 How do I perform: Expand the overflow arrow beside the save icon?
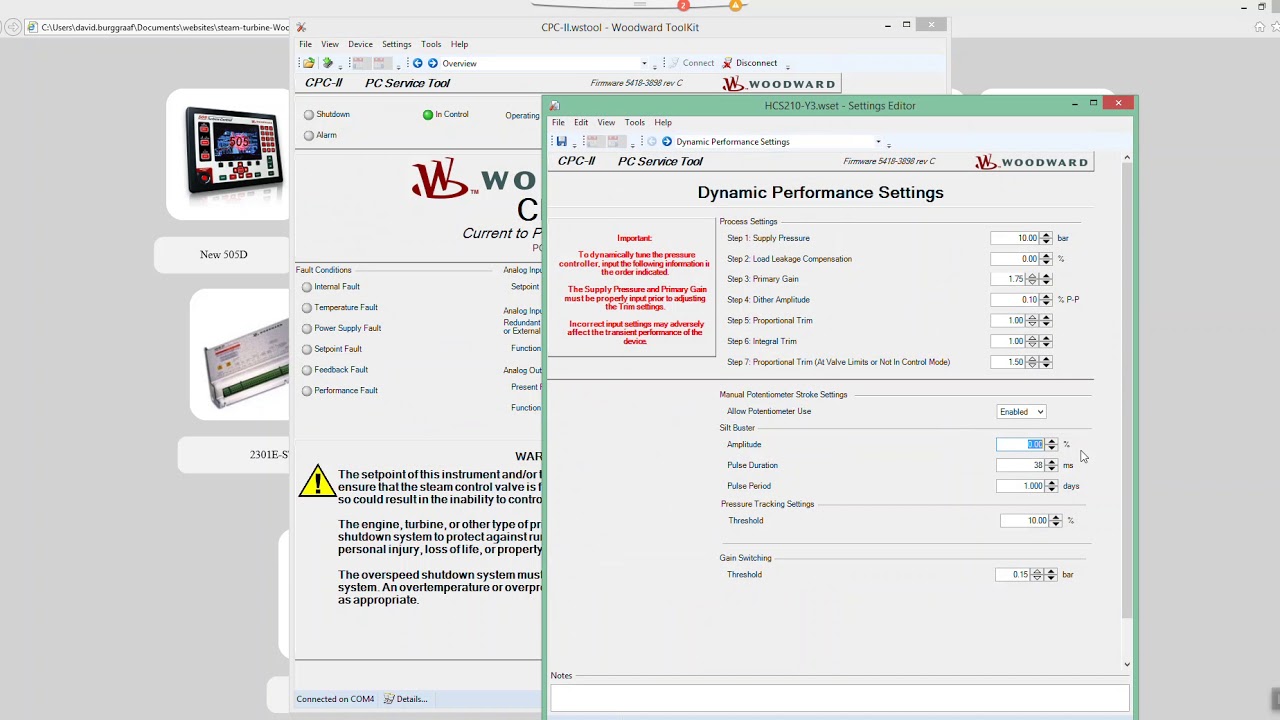[x=574, y=145]
